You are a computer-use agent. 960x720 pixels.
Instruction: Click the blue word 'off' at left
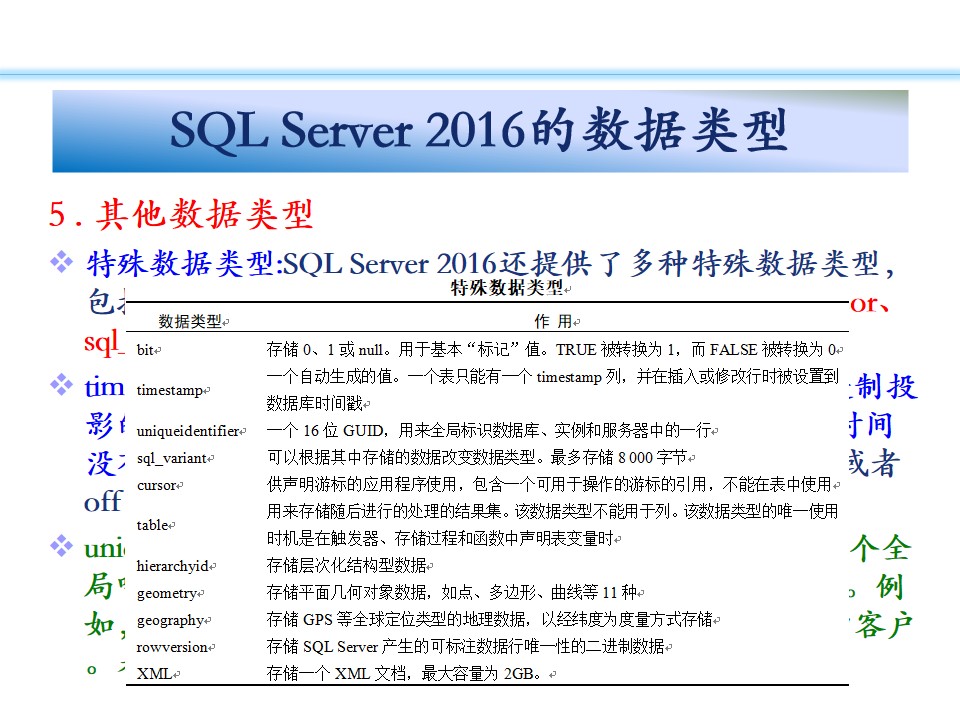coord(103,501)
